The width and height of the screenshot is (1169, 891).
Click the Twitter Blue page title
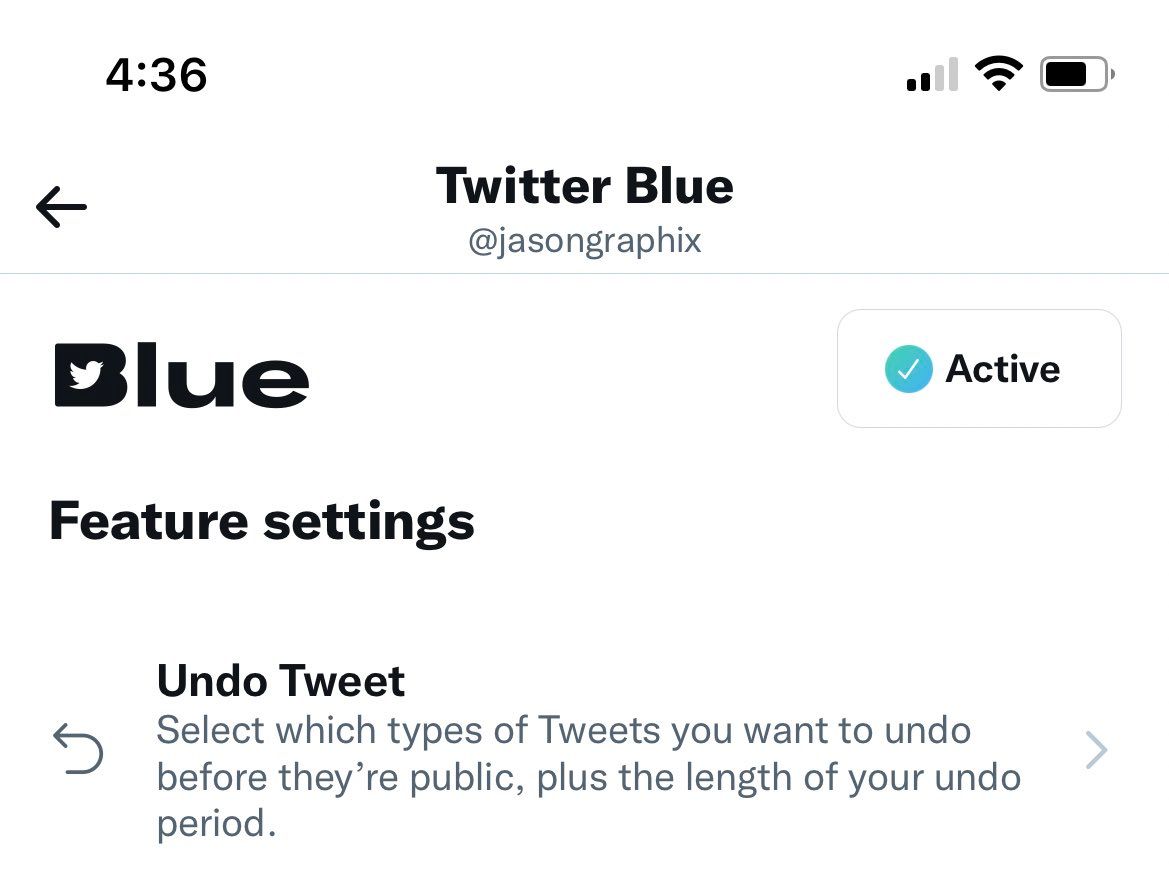click(585, 186)
